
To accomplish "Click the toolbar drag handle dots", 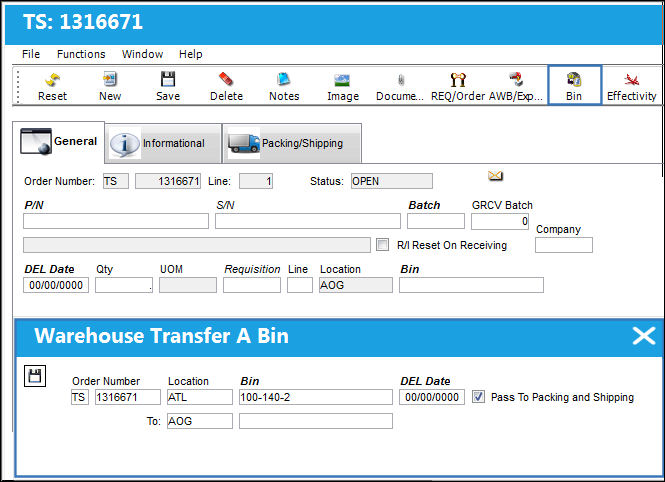I will click(x=18, y=87).
